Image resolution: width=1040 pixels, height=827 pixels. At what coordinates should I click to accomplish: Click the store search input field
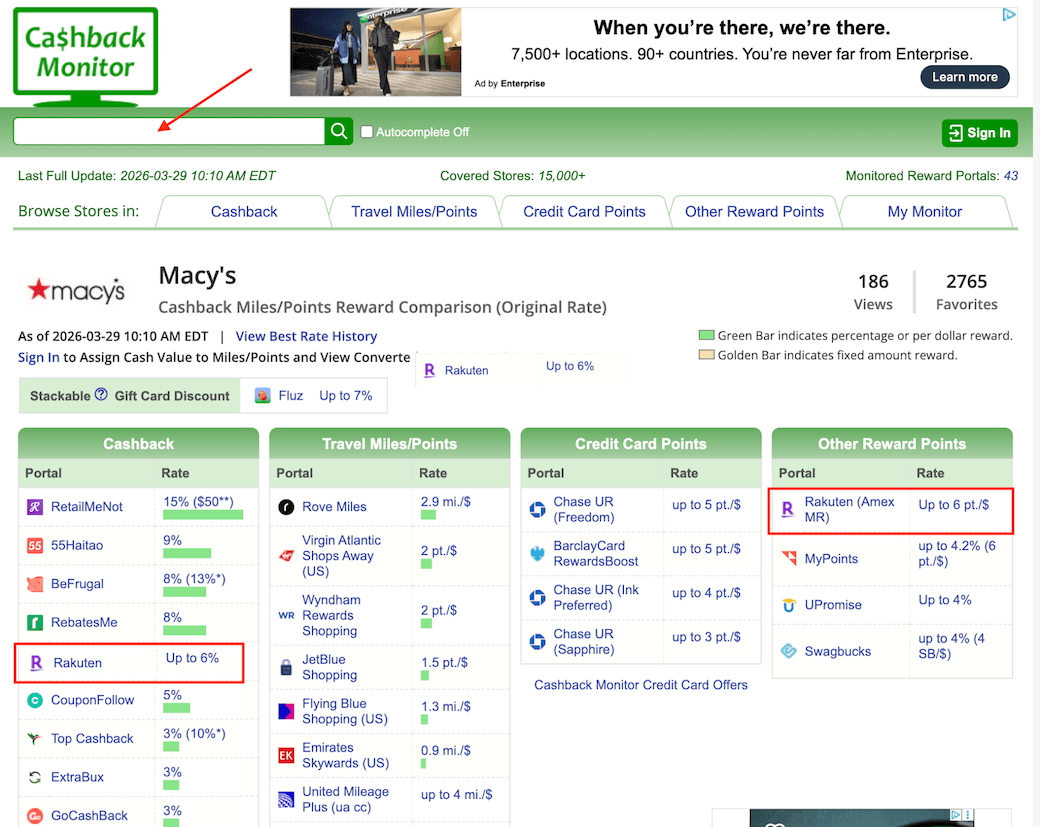(168, 132)
